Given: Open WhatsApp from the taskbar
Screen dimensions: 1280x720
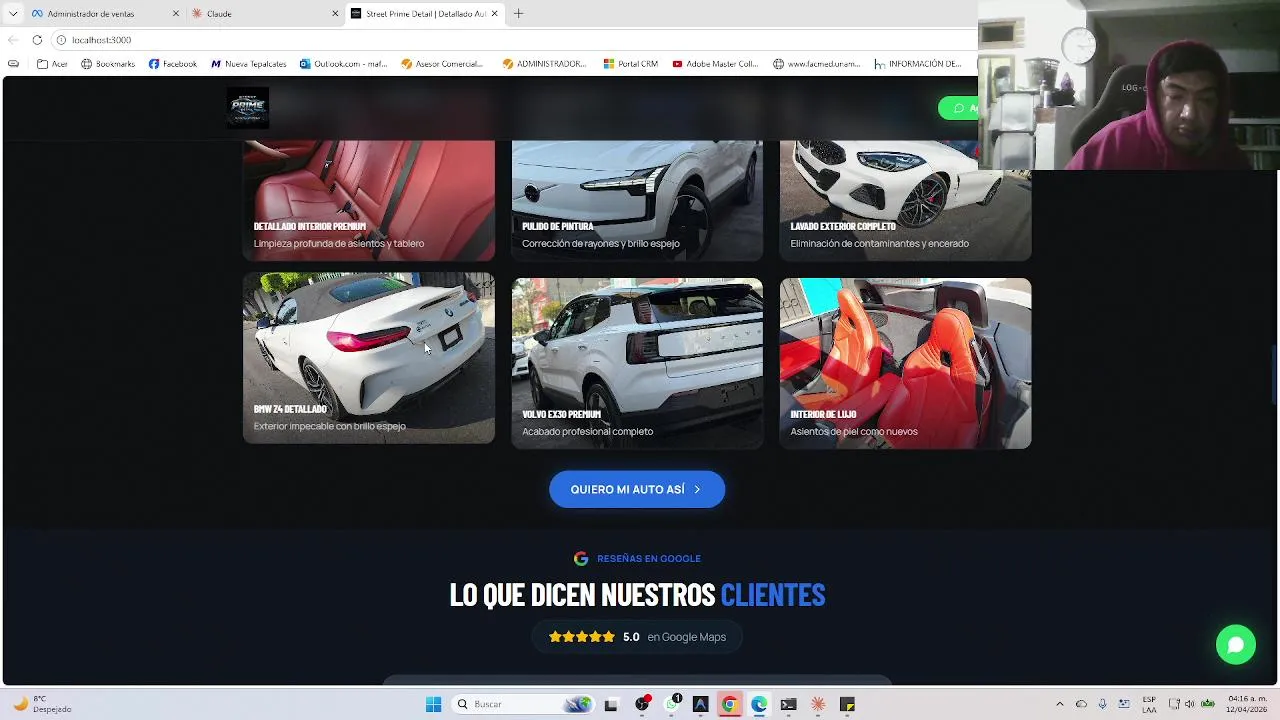Looking at the screenshot, I should 672,704.
